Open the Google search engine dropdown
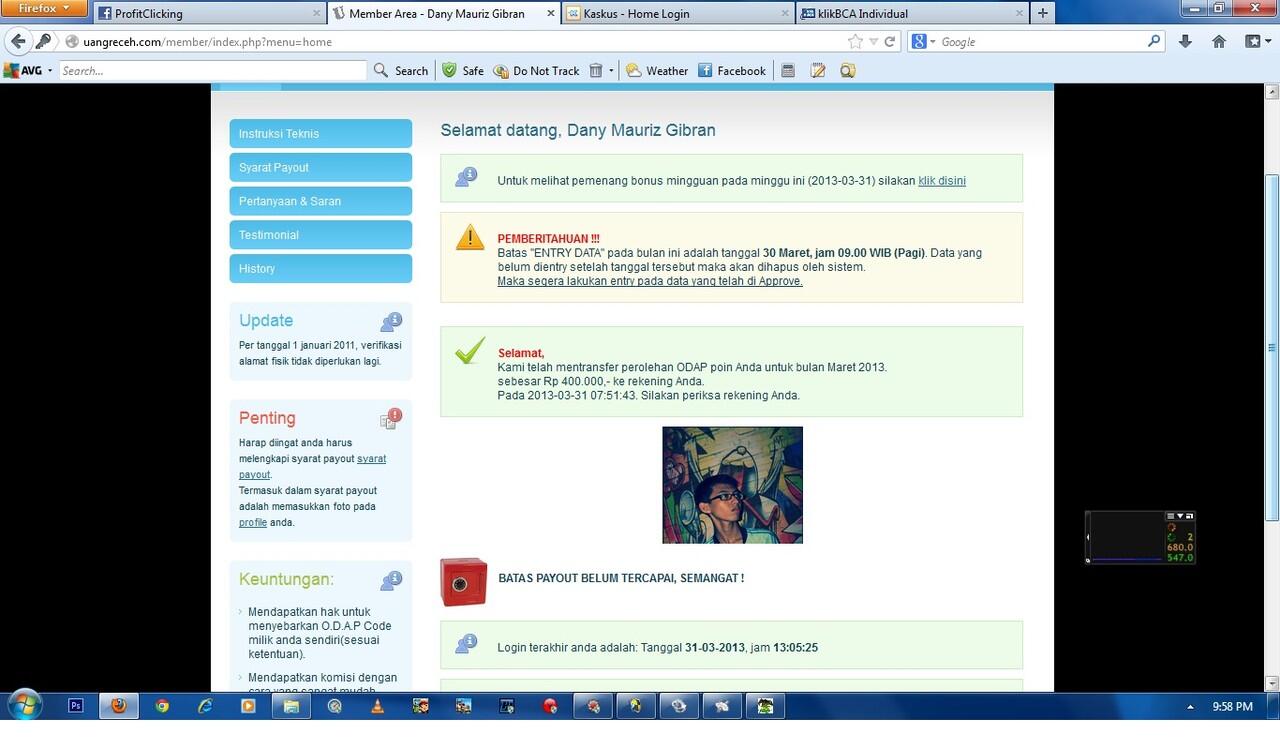 (923, 42)
